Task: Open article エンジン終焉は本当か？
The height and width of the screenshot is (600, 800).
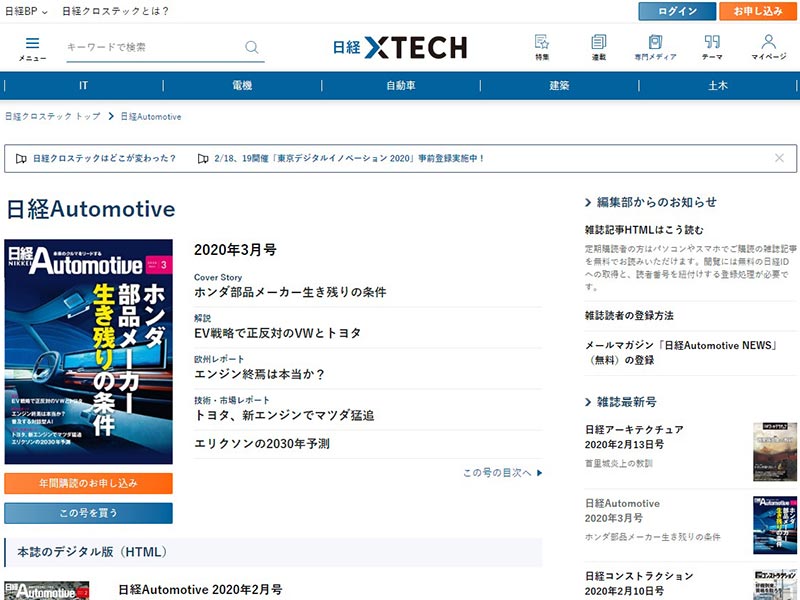Action: tap(259, 374)
